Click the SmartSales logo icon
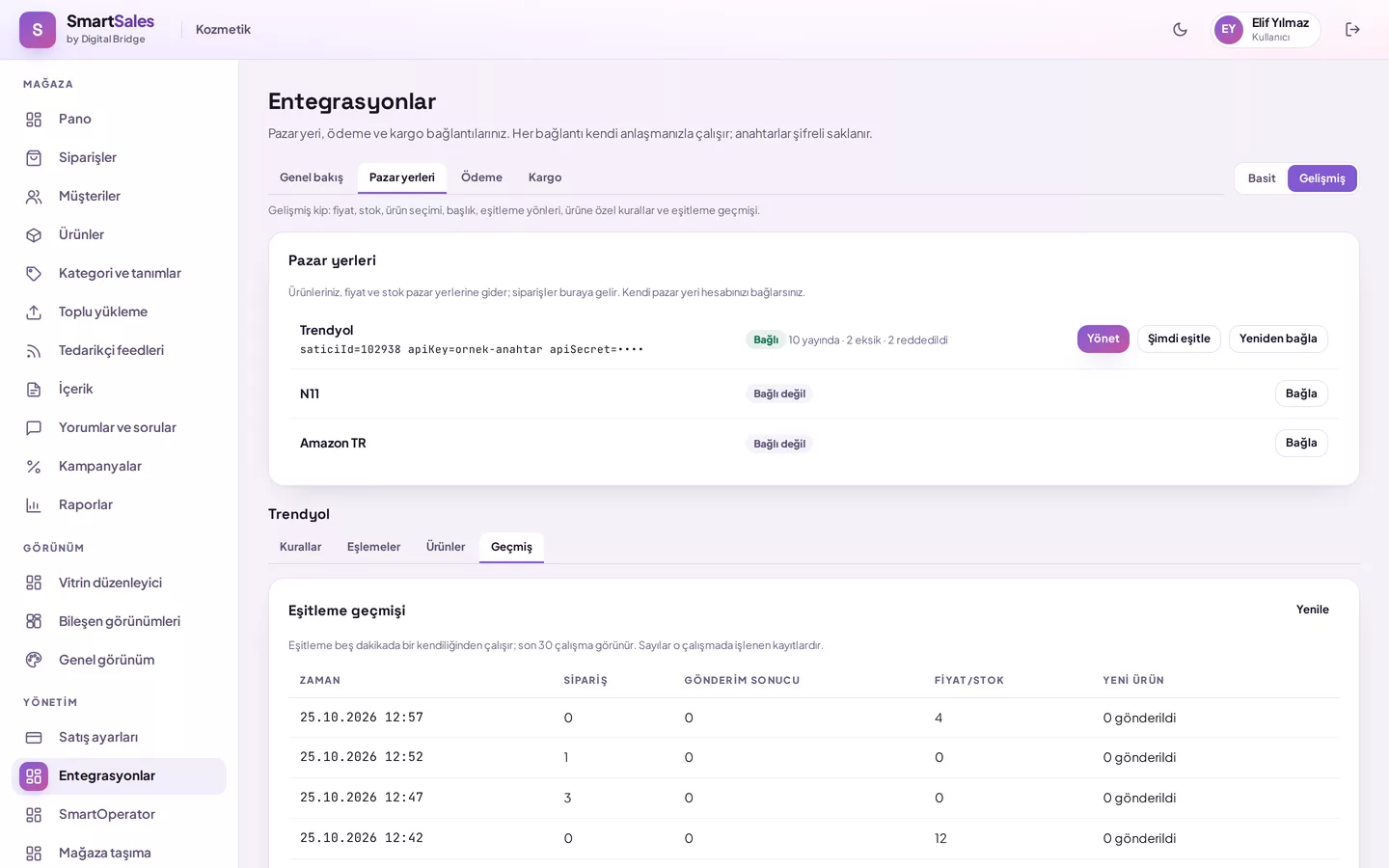 pos(38,30)
